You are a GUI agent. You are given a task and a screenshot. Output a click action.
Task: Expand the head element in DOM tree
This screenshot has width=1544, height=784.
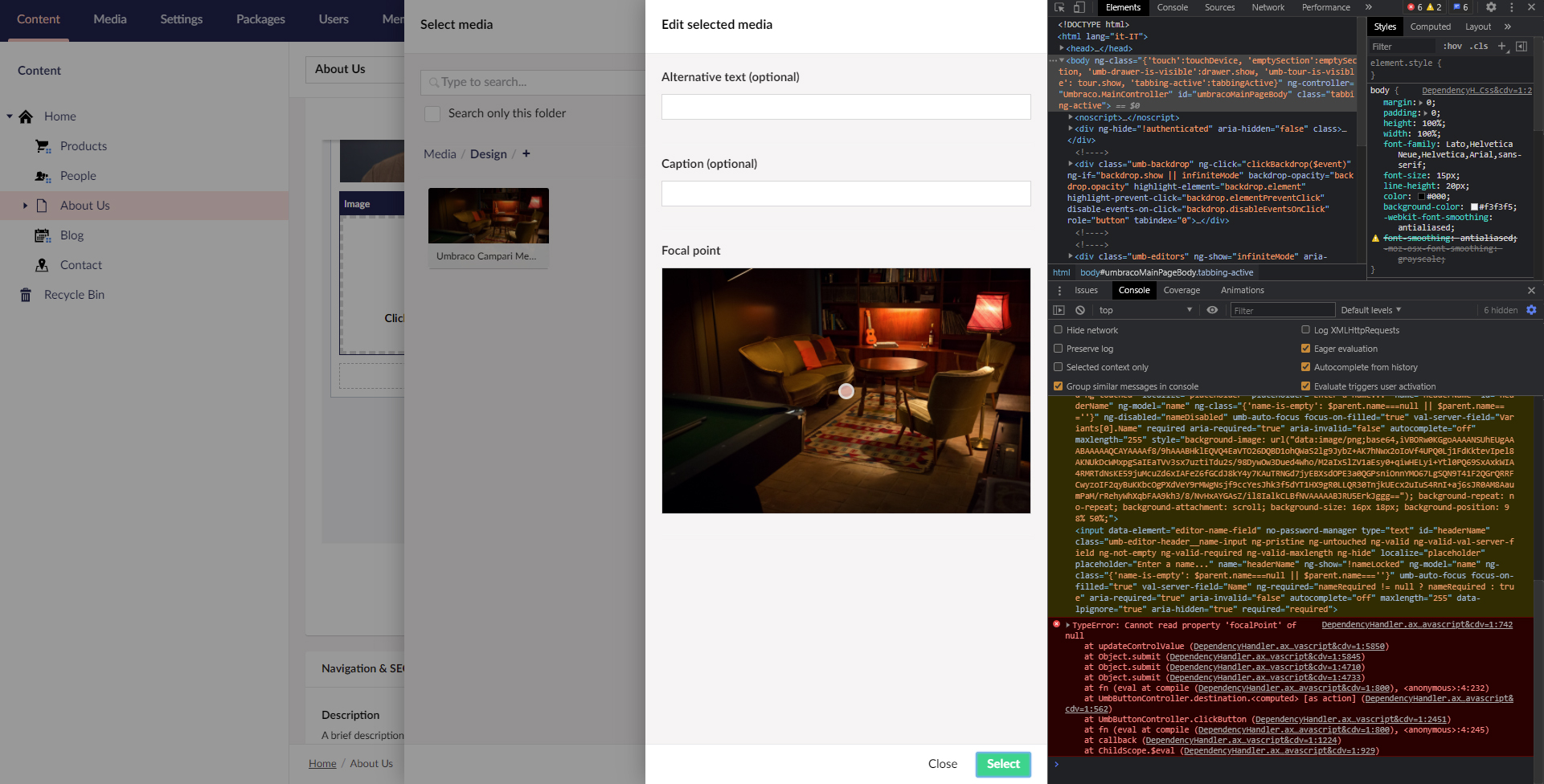pos(1062,48)
